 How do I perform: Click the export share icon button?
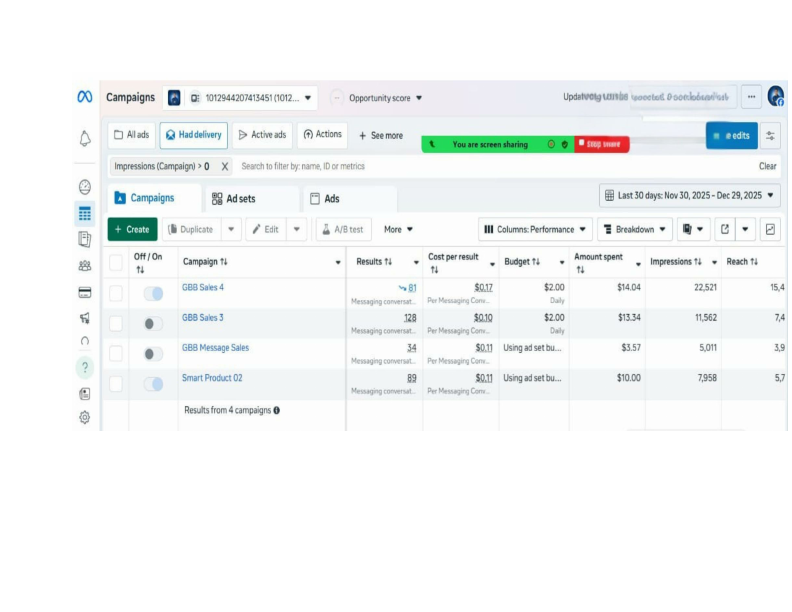[x=725, y=229]
